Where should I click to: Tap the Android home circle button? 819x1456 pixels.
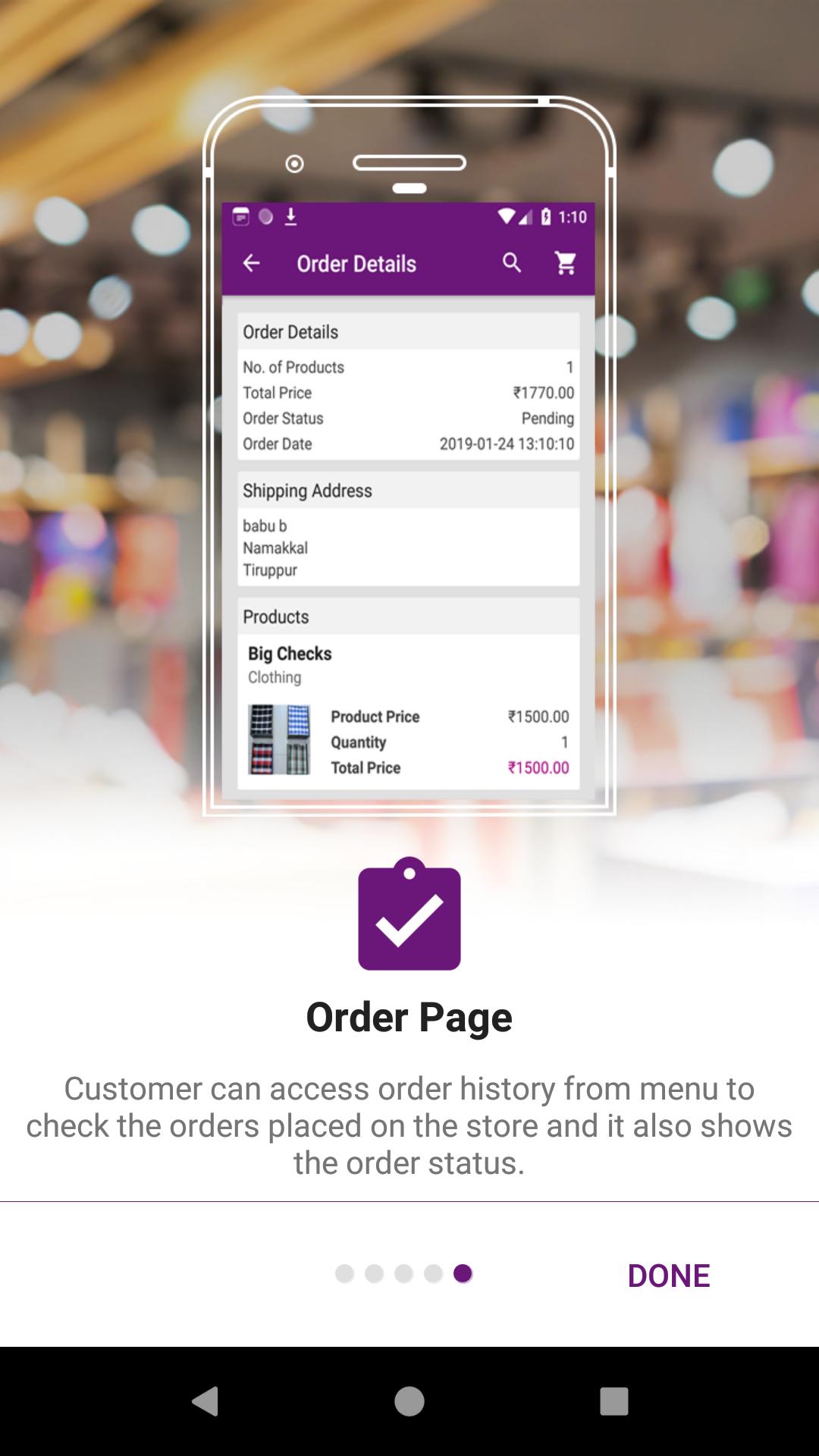click(x=409, y=1401)
